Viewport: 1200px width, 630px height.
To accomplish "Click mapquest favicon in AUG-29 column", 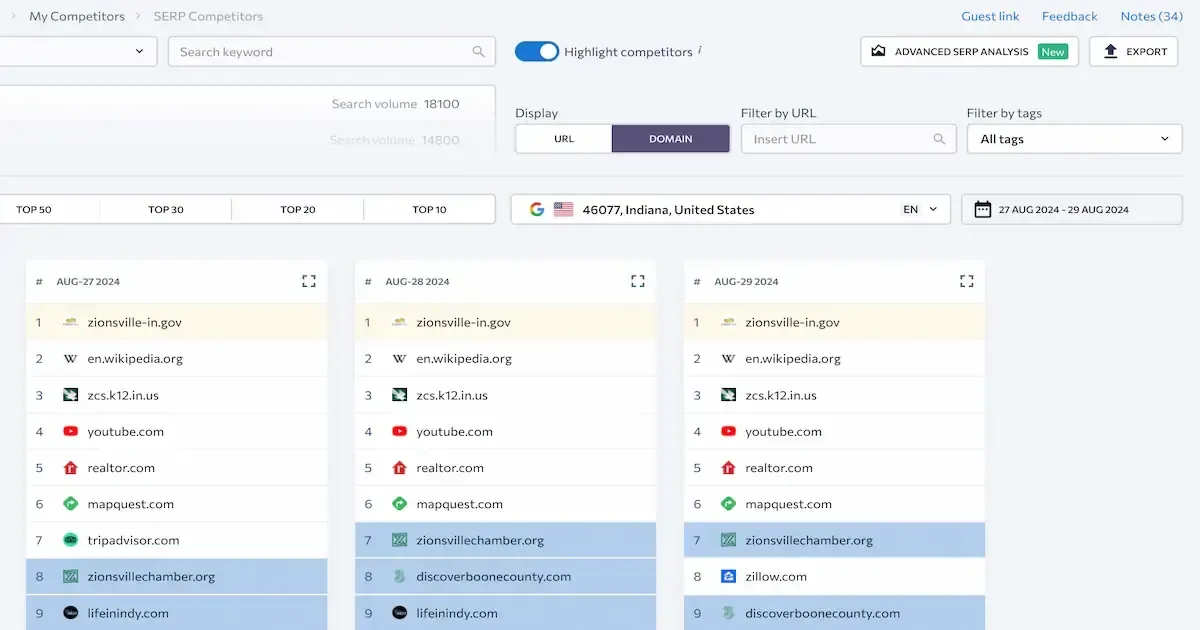I will [x=728, y=504].
